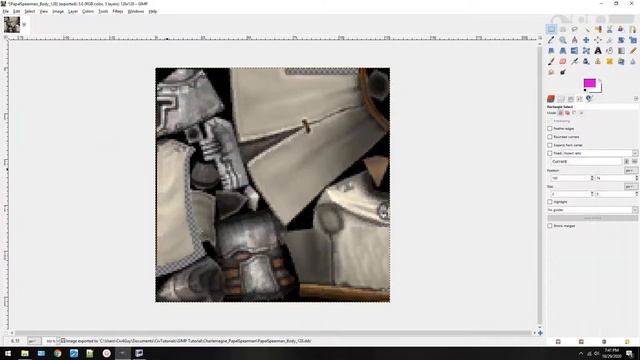Select the Eraser tool
Viewport: 640px width, 360px height.
click(x=563, y=61)
